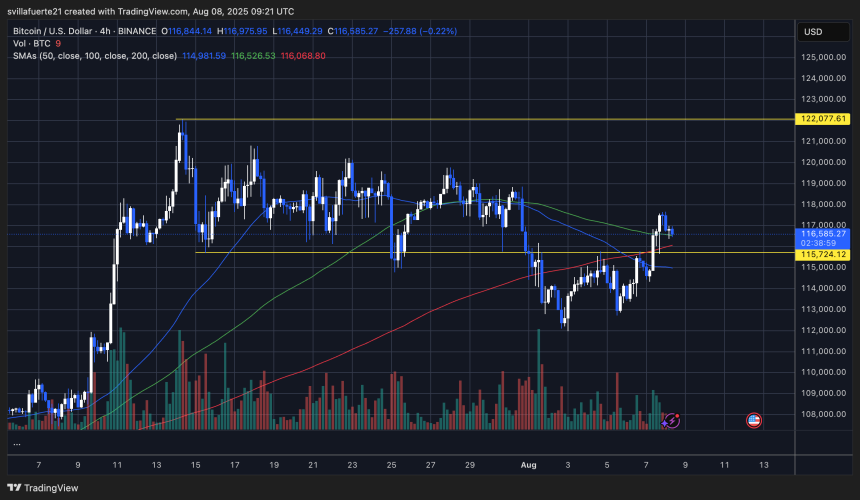Viewport: 860px width, 500px height.
Task: Click the current price label 116,585.27
Action: point(822,234)
